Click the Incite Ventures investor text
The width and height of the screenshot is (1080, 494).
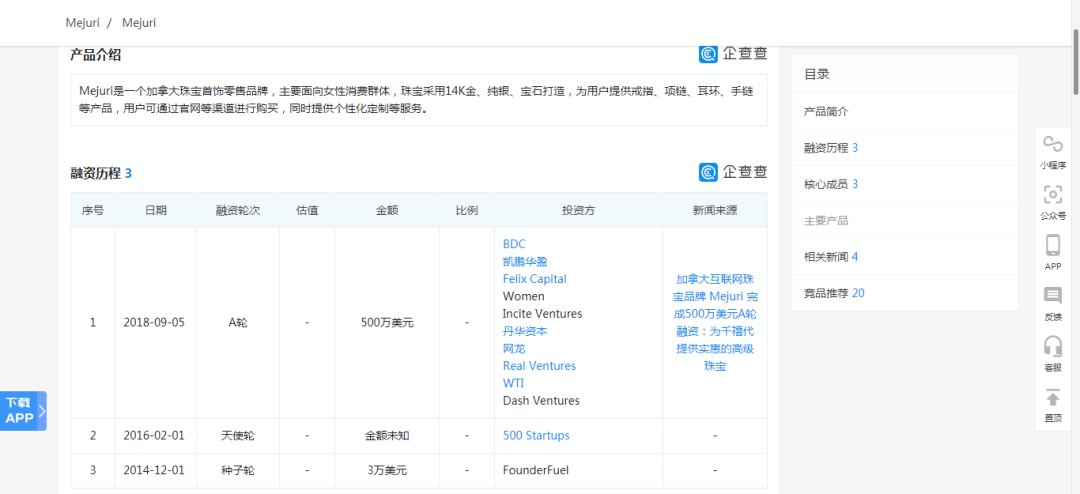542,313
